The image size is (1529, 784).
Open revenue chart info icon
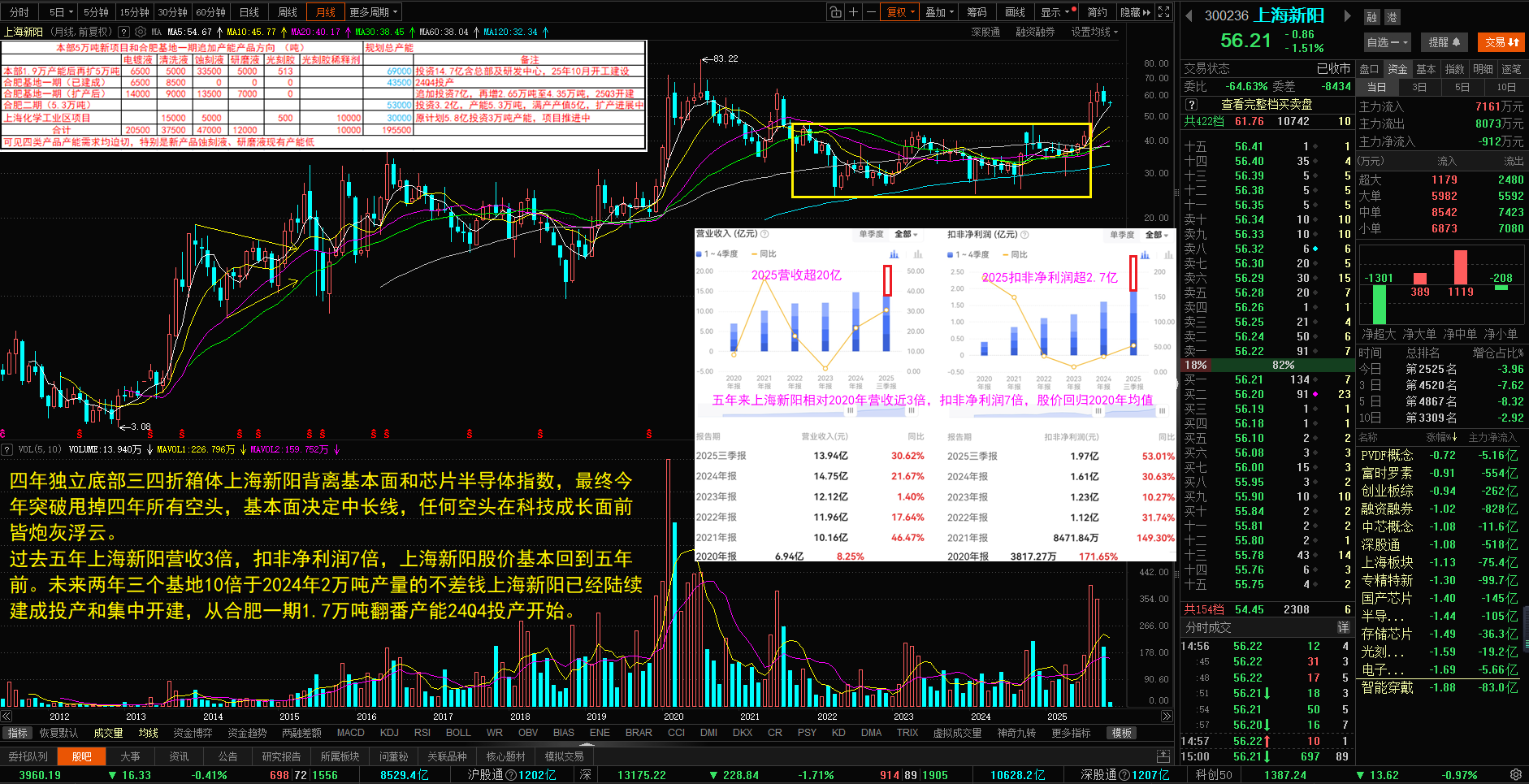(765, 234)
